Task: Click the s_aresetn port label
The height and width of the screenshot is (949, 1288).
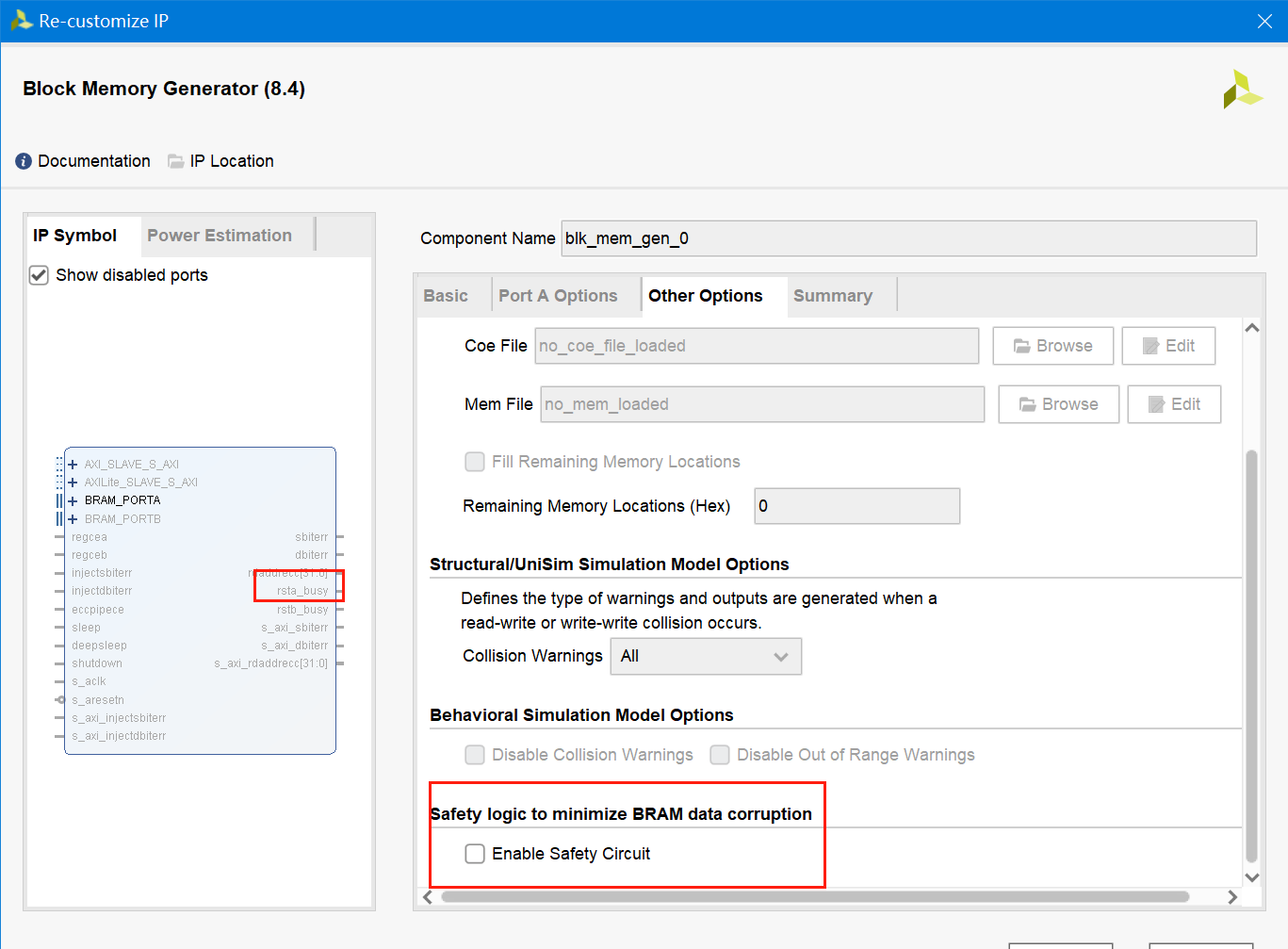Action: click(x=98, y=700)
